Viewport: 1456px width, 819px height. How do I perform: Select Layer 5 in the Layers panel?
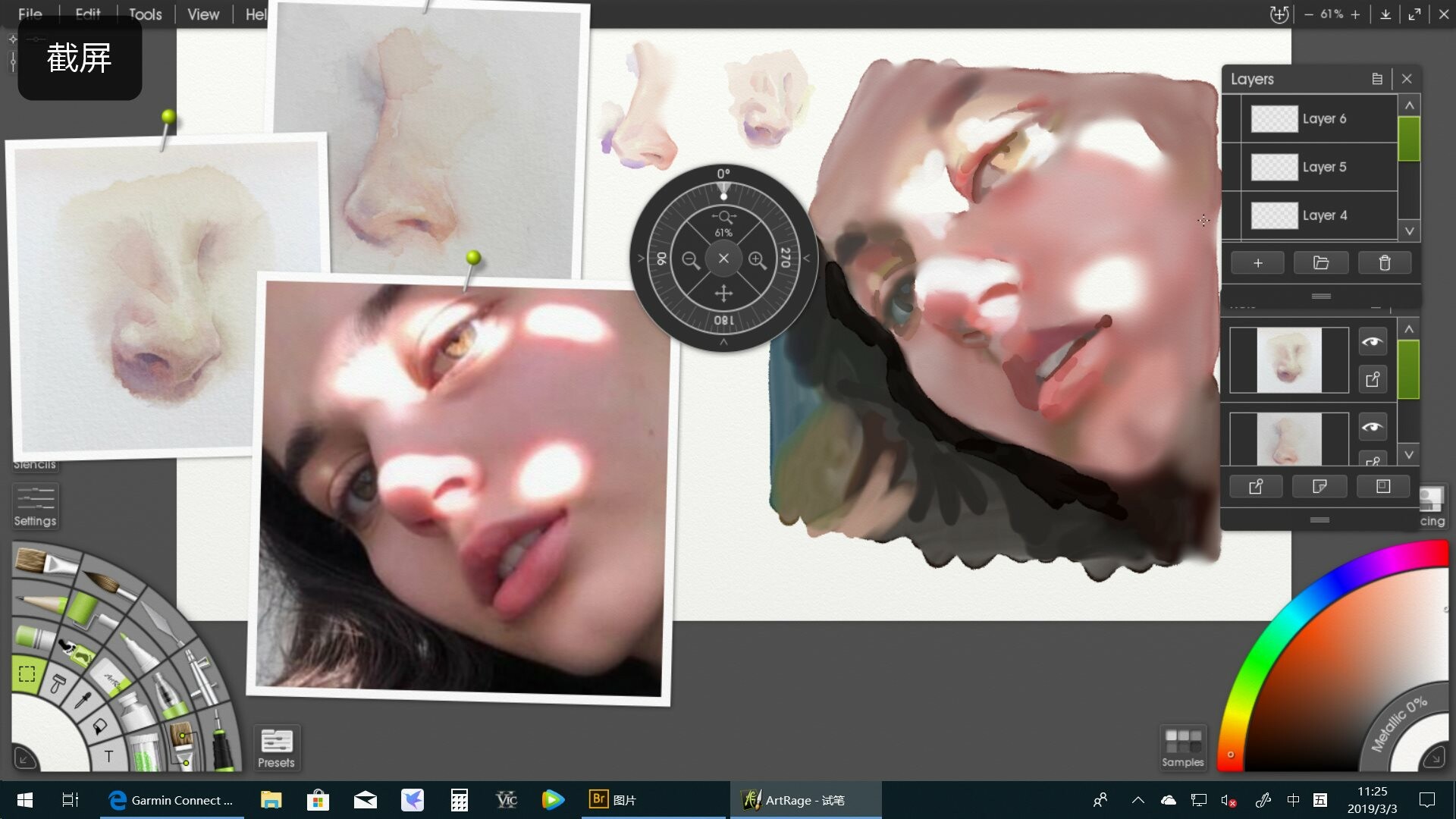coord(1325,167)
